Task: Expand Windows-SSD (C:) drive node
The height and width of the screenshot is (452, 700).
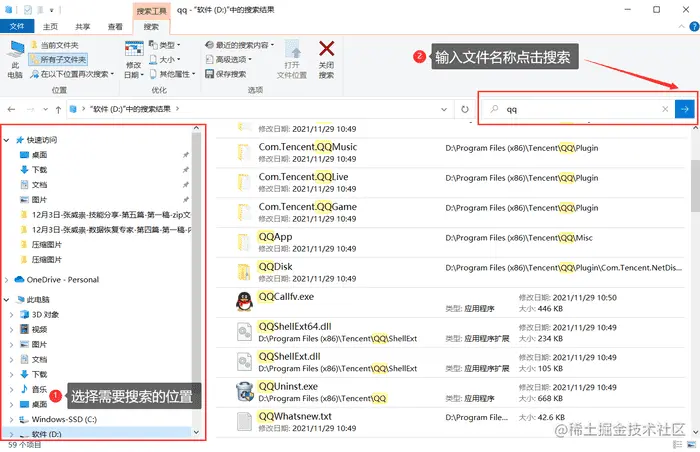Action: pos(12,419)
